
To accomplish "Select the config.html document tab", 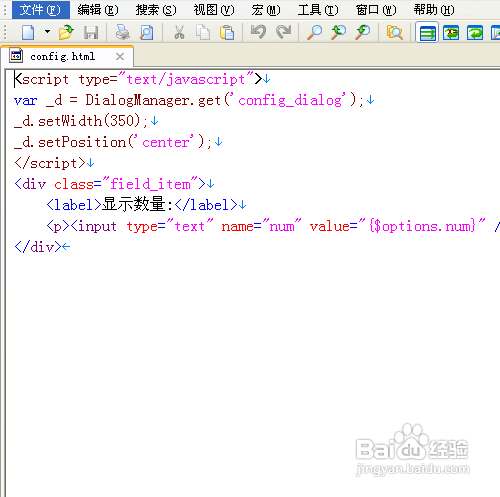I will (x=67, y=56).
